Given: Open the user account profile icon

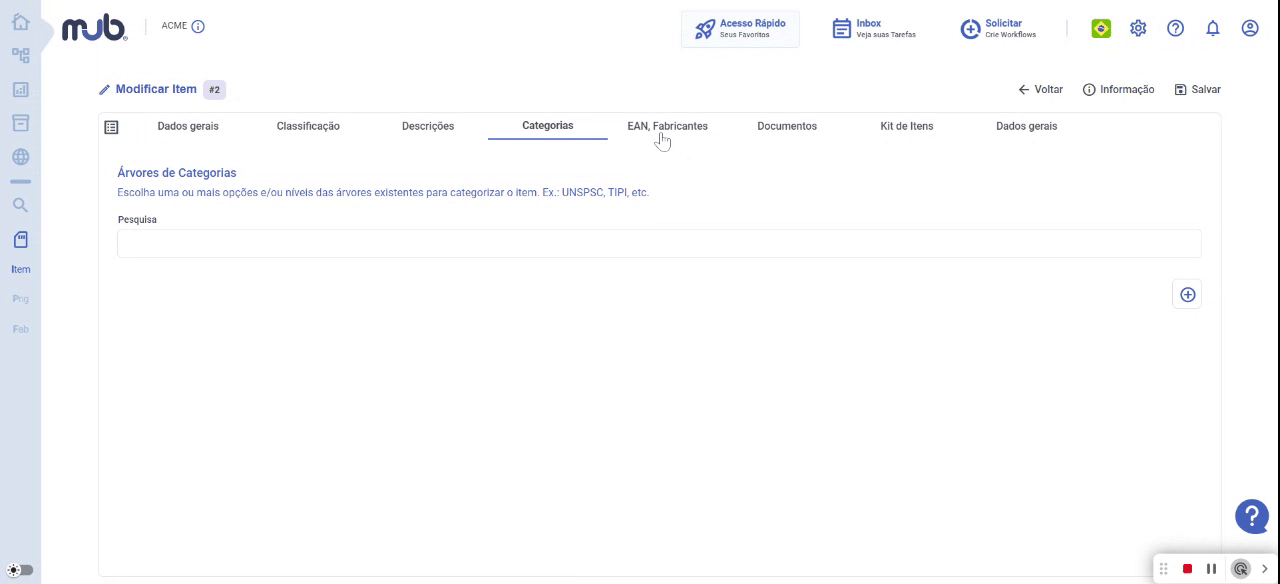Looking at the screenshot, I should (1250, 28).
